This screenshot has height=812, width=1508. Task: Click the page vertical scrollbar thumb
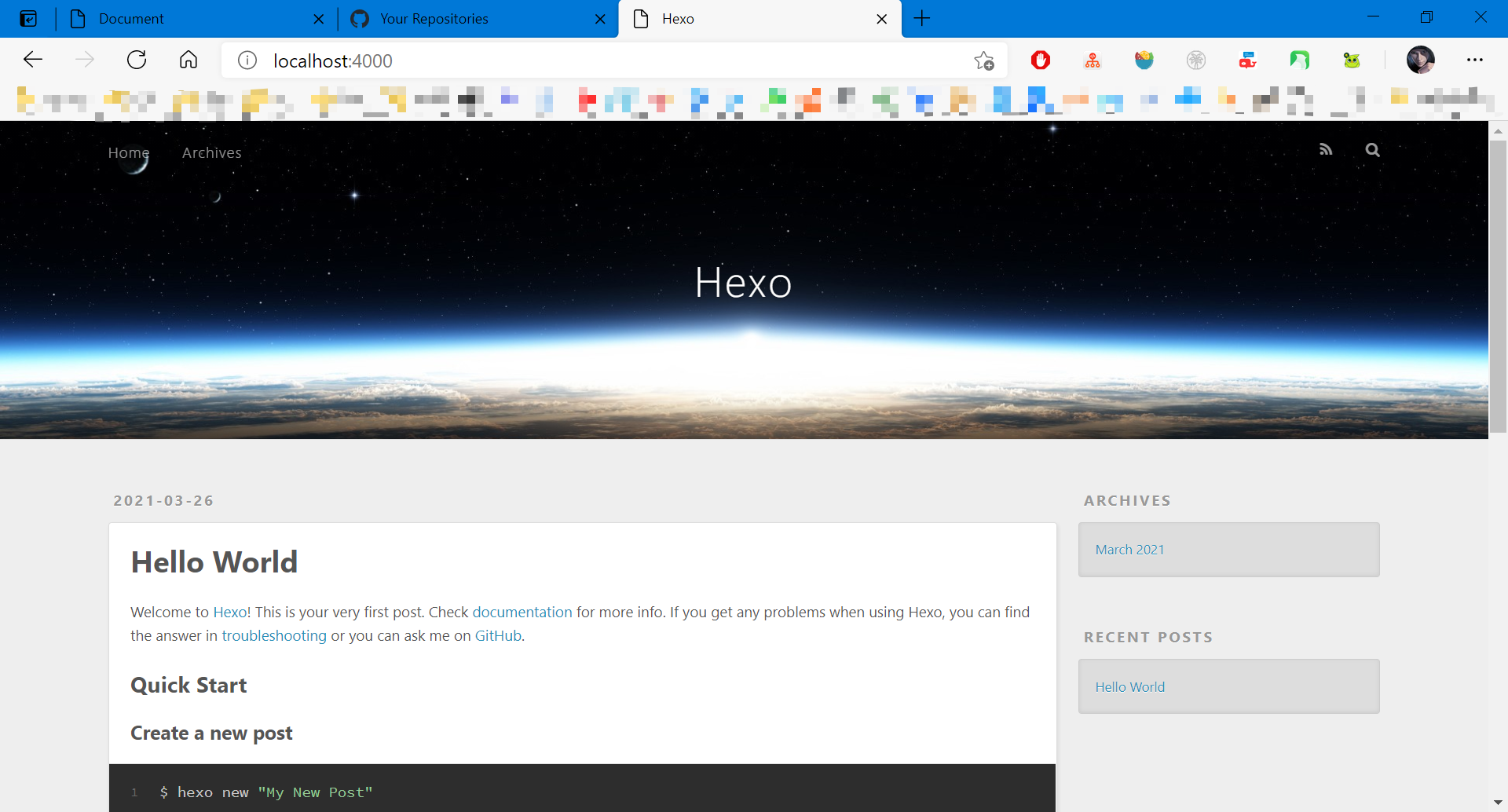(x=1498, y=286)
